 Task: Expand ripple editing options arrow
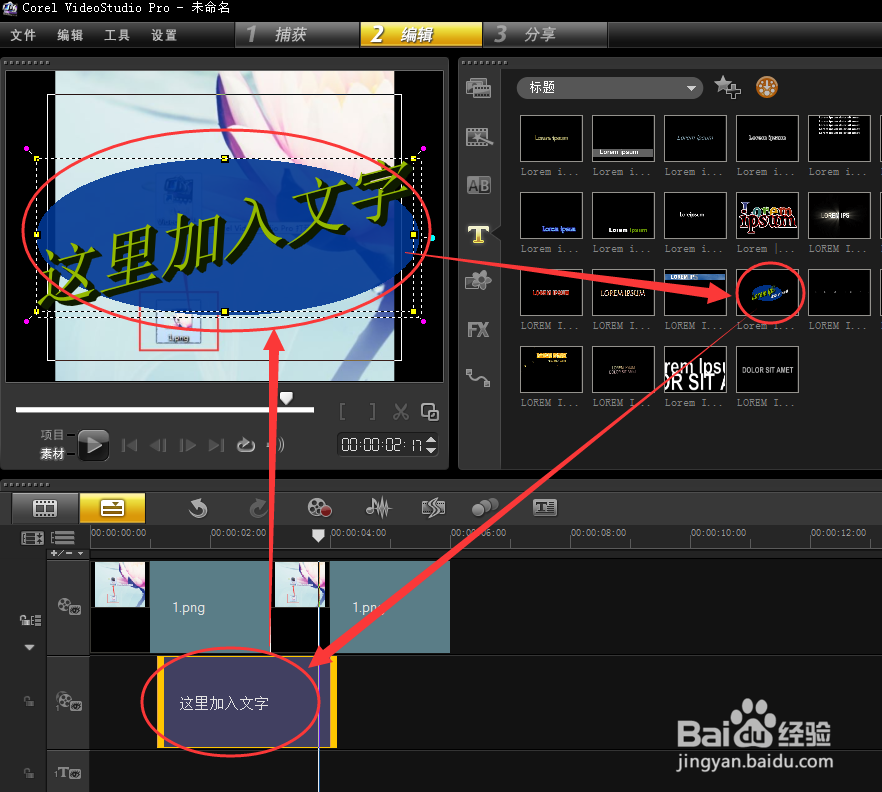(x=29, y=647)
